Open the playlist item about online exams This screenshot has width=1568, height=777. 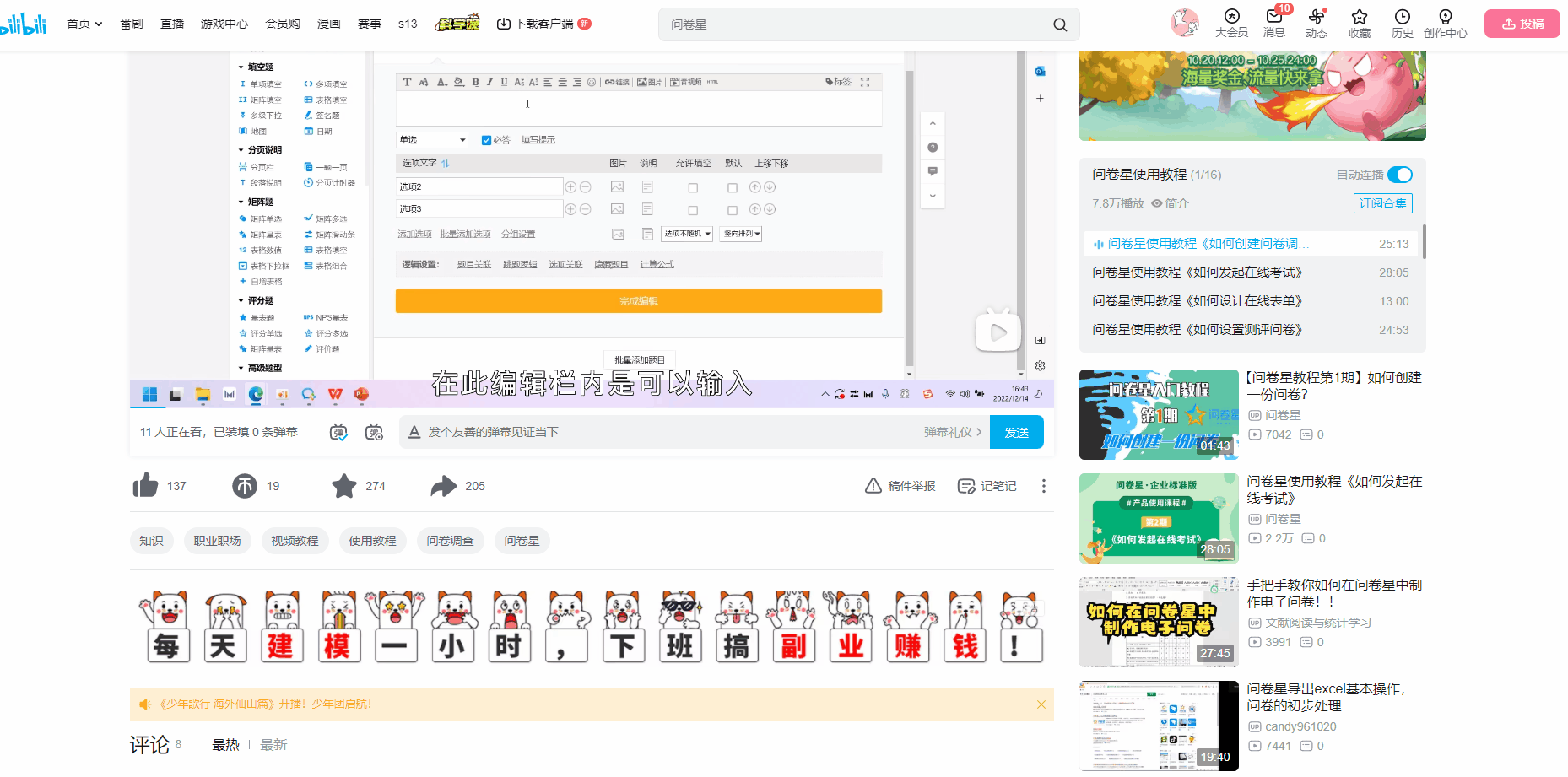[x=1252, y=272]
